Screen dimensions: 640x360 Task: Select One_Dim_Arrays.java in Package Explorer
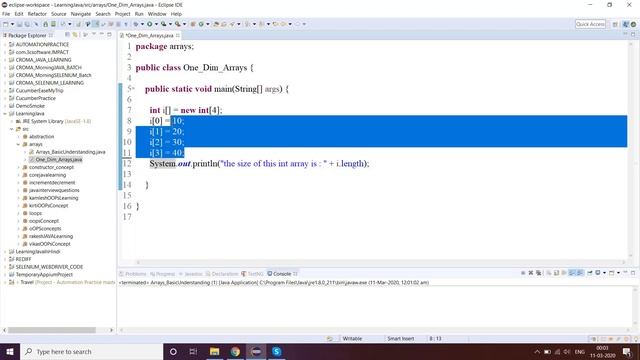click(59, 160)
